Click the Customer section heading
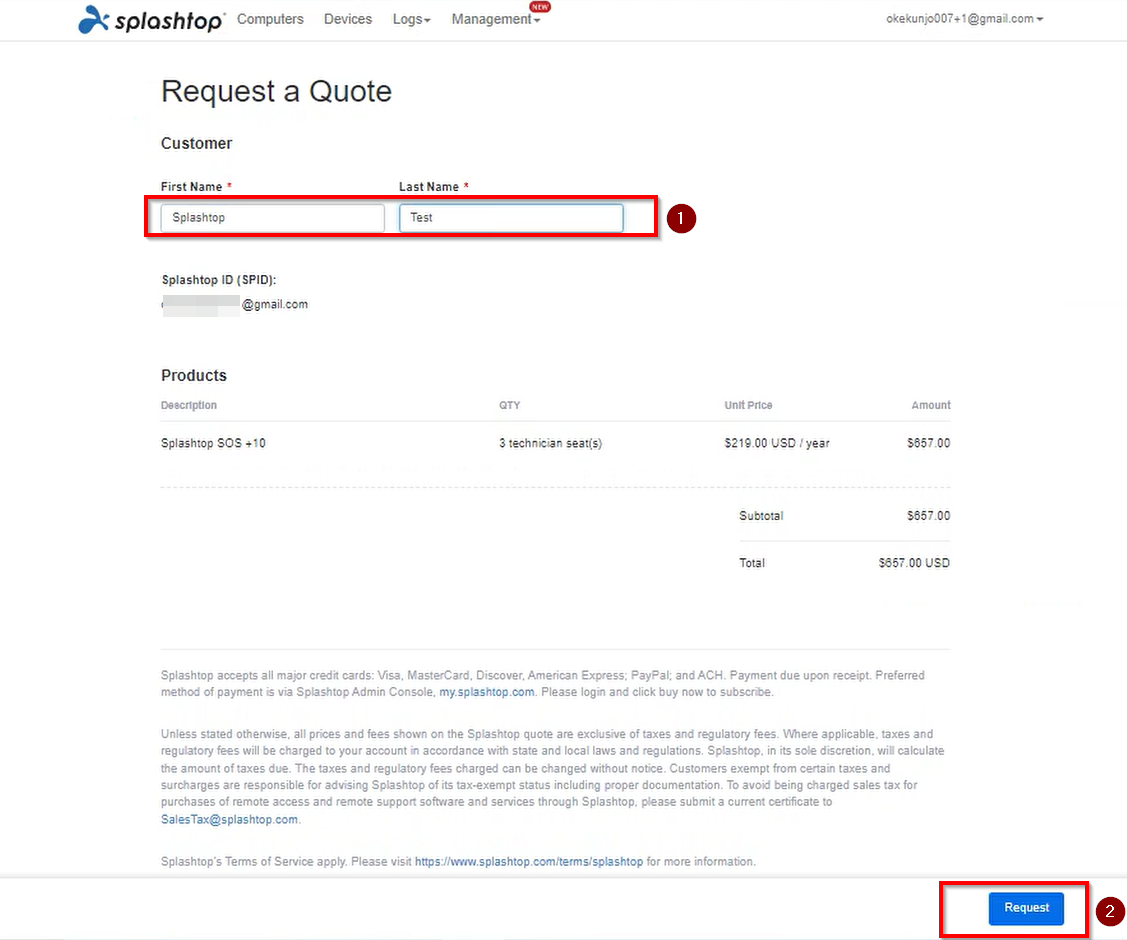This screenshot has height=940, width=1127. point(196,143)
